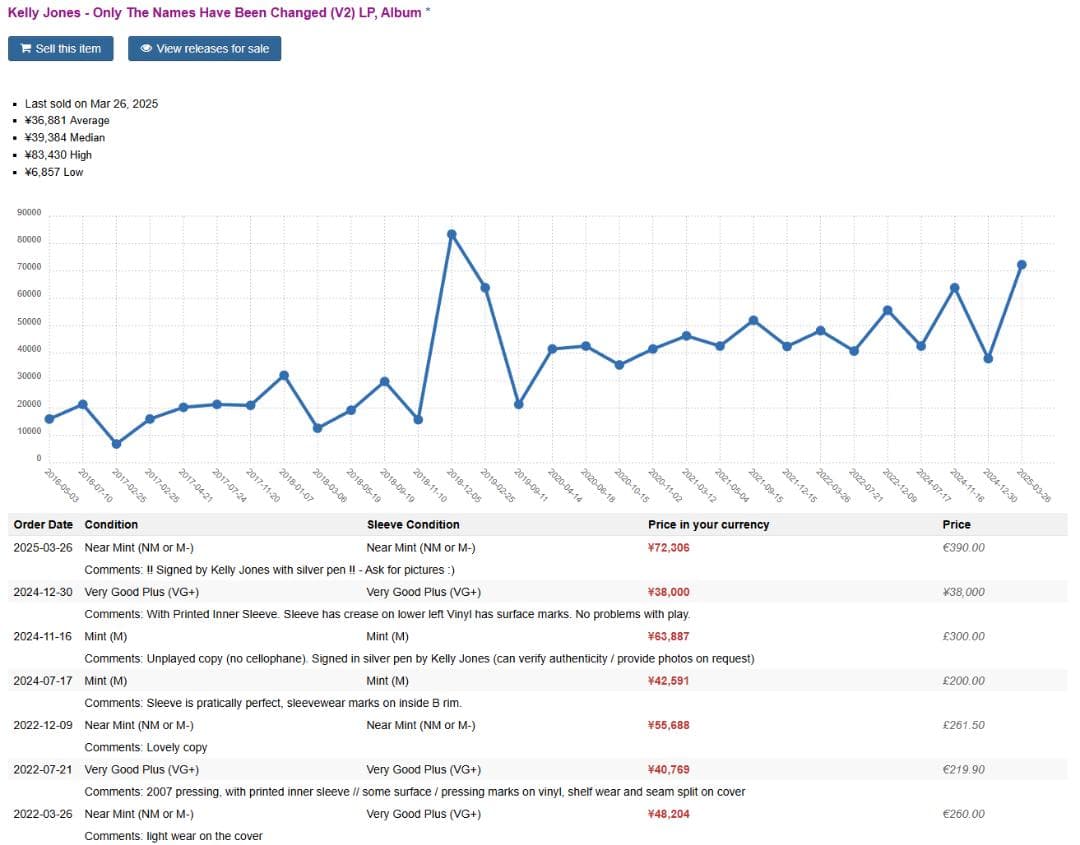Click the 'Lovely copy' comment text
This screenshot has width=1080, height=845.
[146, 747]
